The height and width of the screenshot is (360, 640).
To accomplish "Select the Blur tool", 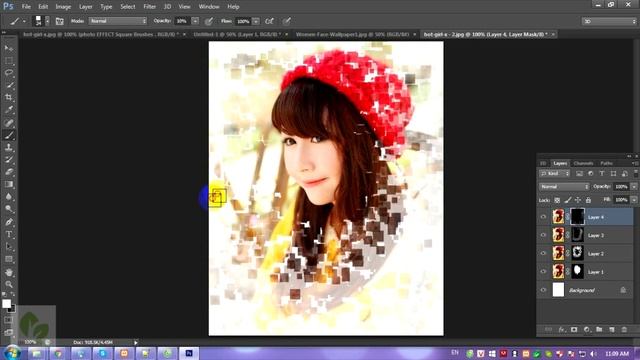I will click(x=9, y=197).
